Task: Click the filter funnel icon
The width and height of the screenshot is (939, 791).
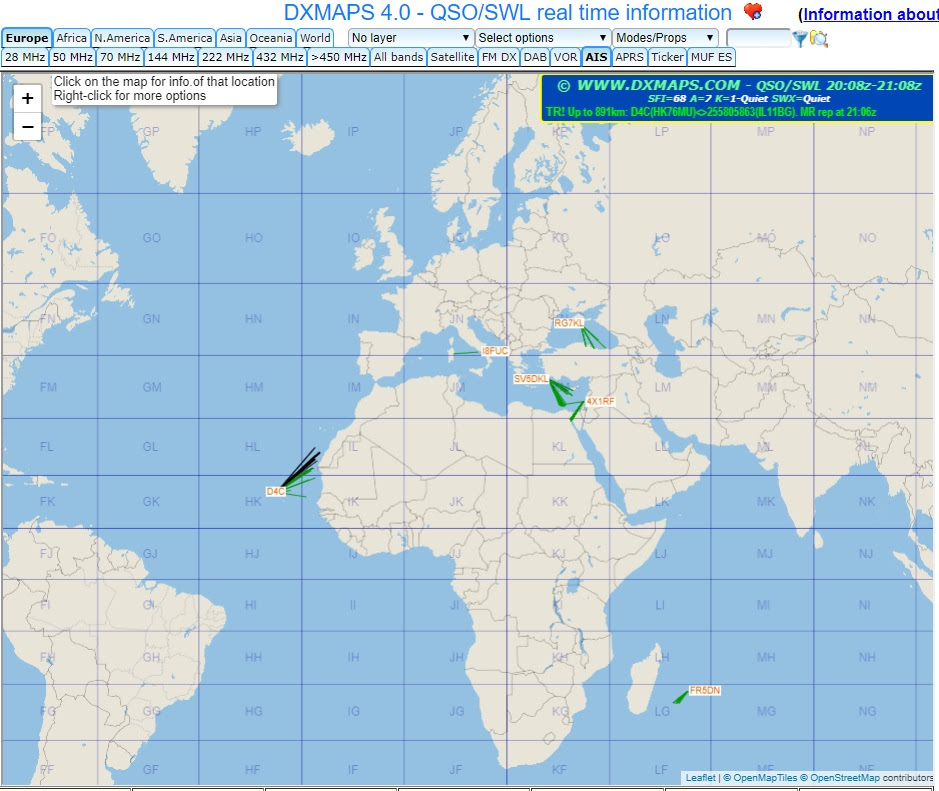Action: click(x=800, y=38)
